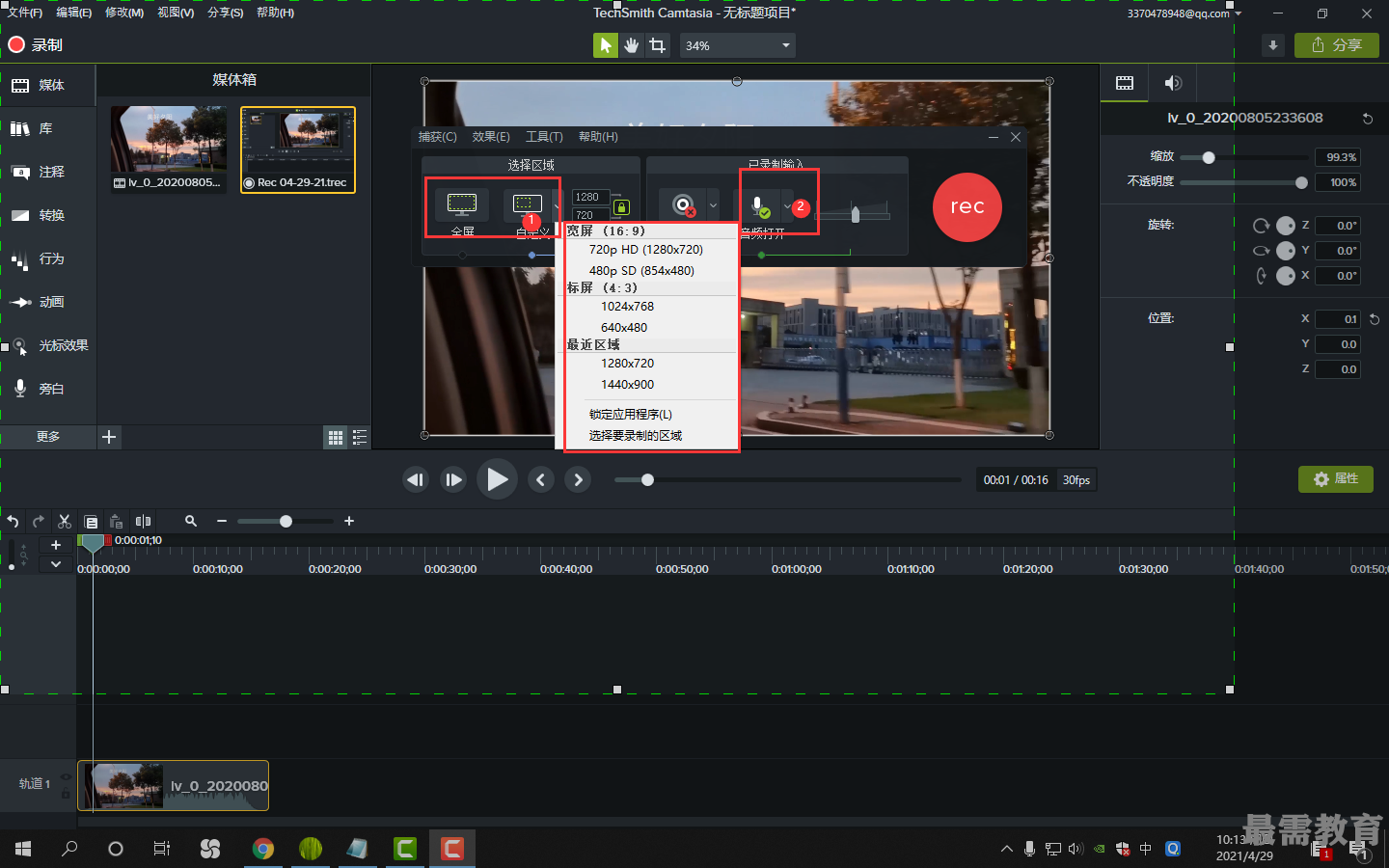Click the timeline zoom magnifier icon
The height and width of the screenshot is (868, 1389).
191,521
